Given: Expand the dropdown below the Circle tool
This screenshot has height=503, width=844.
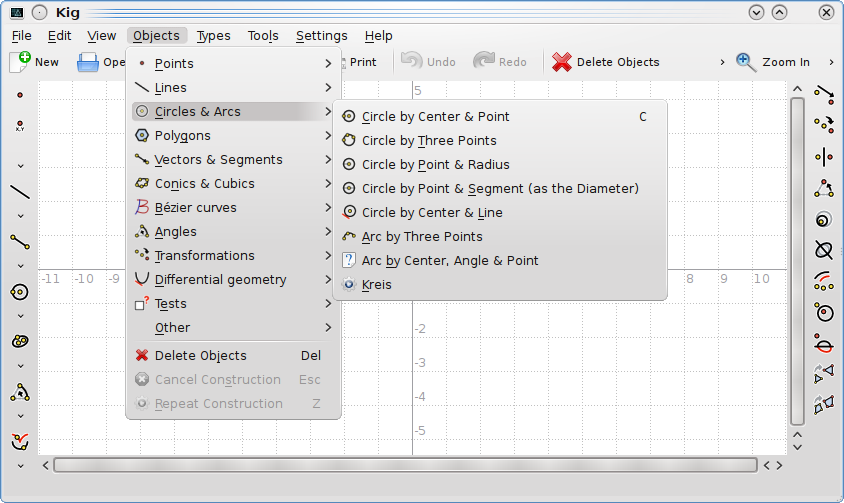Looking at the screenshot, I should coord(20,316).
